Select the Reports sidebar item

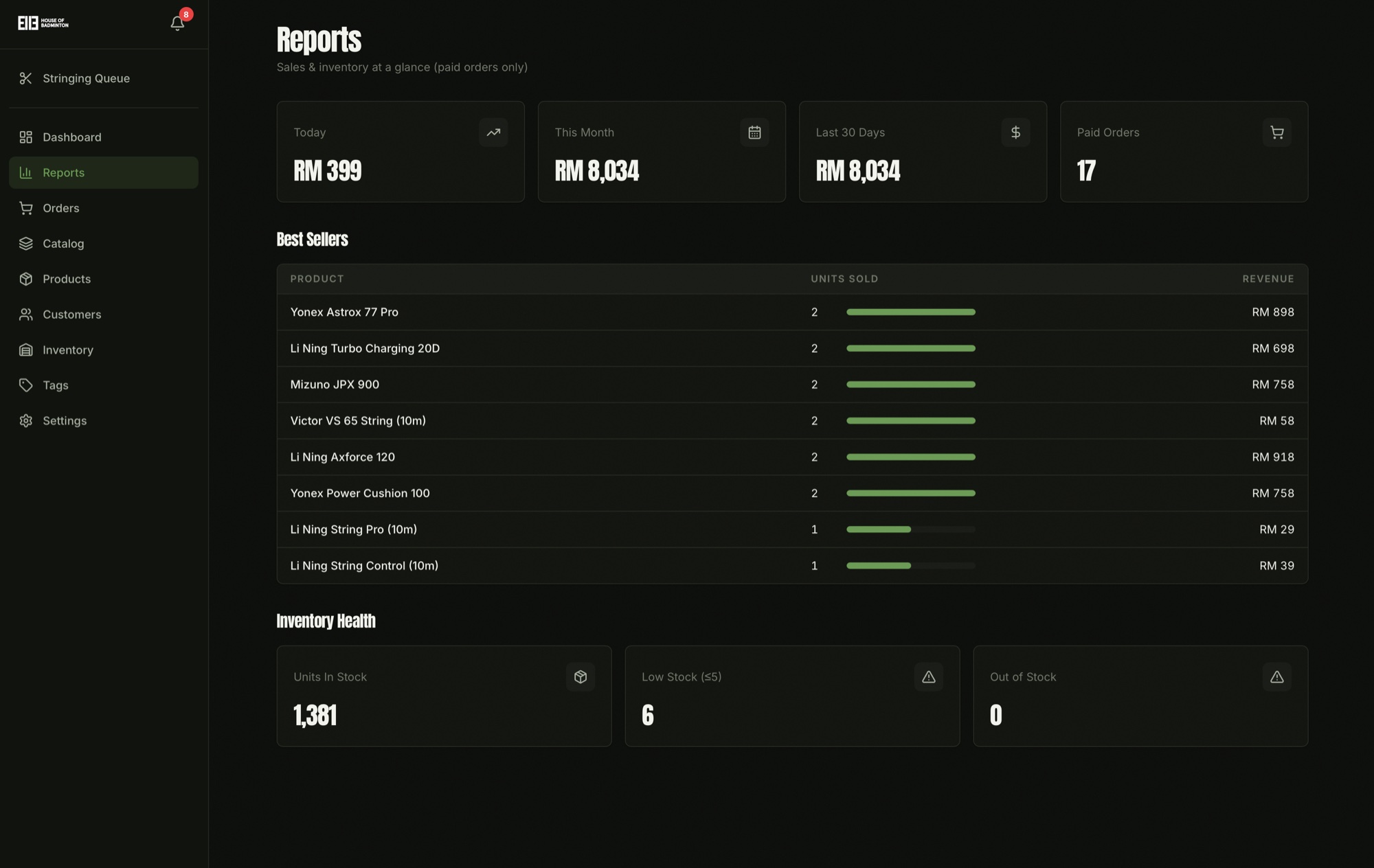pyautogui.click(x=104, y=172)
